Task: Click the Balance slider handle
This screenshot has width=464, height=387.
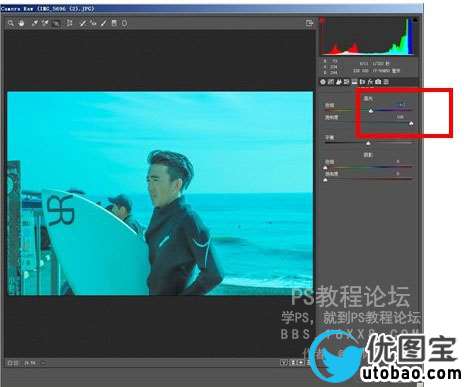Action: pyautogui.click(x=368, y=143)
